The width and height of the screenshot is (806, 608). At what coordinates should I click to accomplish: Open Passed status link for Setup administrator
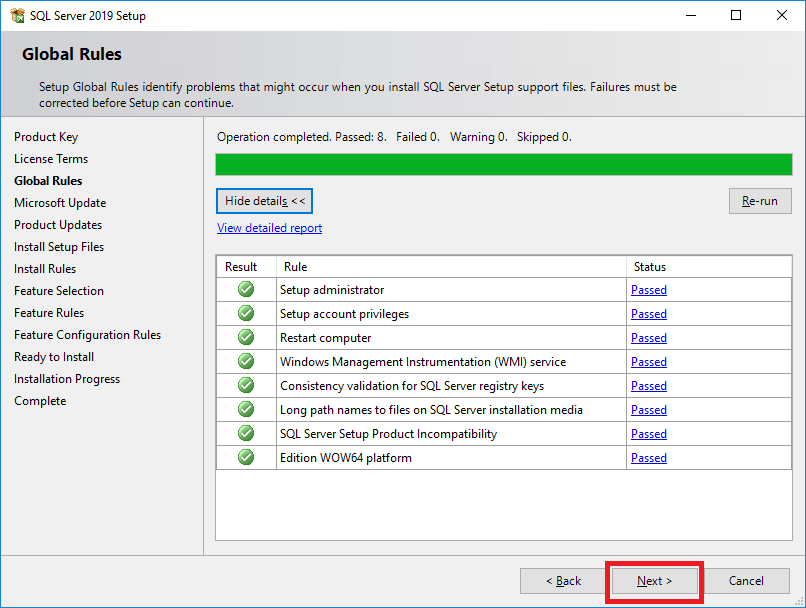click(x=649, y=290)
